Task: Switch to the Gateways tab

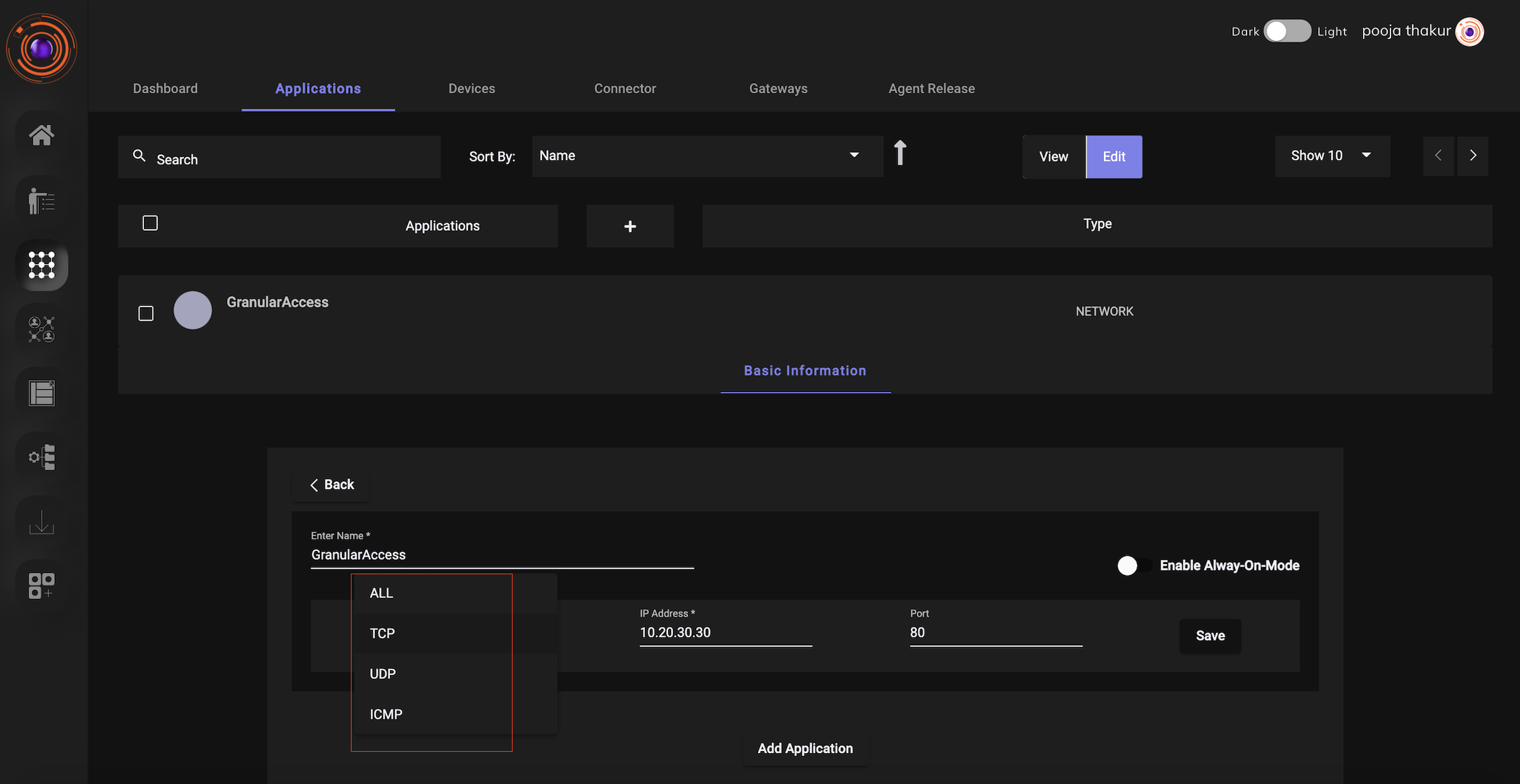Action: coord(779,88)
